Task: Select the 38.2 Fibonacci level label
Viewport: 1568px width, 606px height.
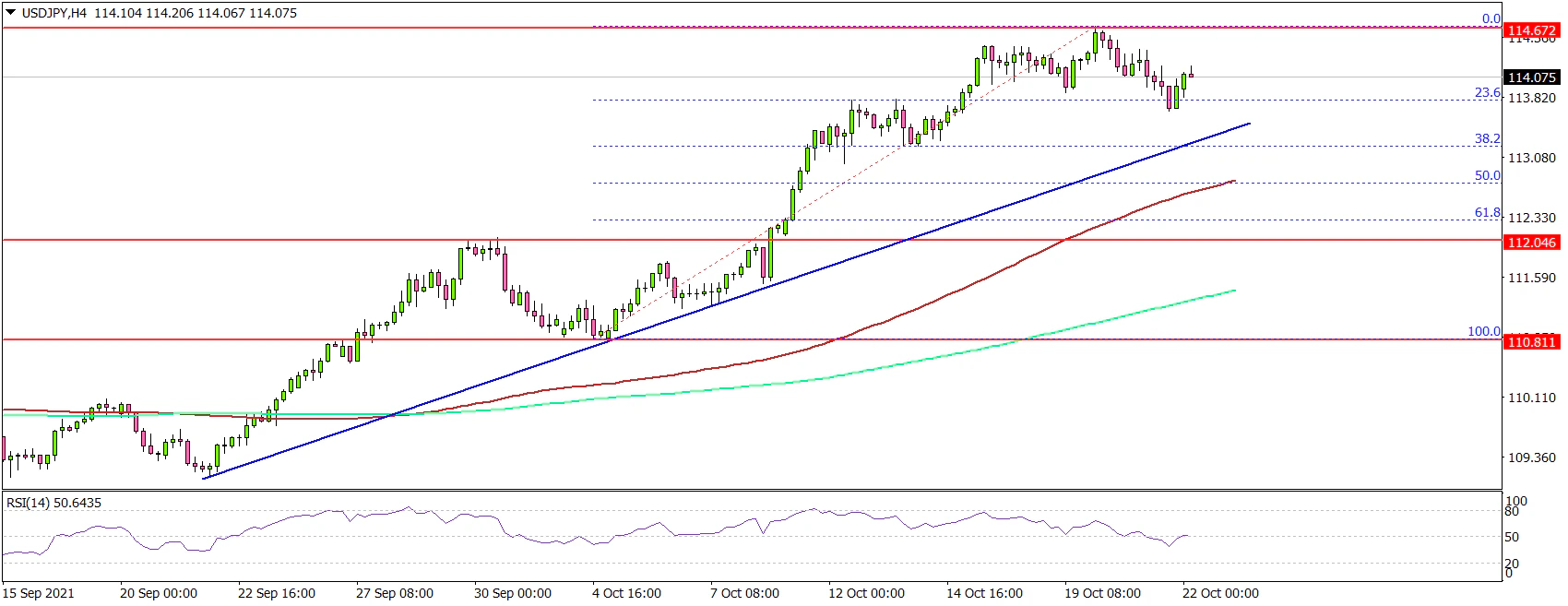Action: [x=1487, y=138]
